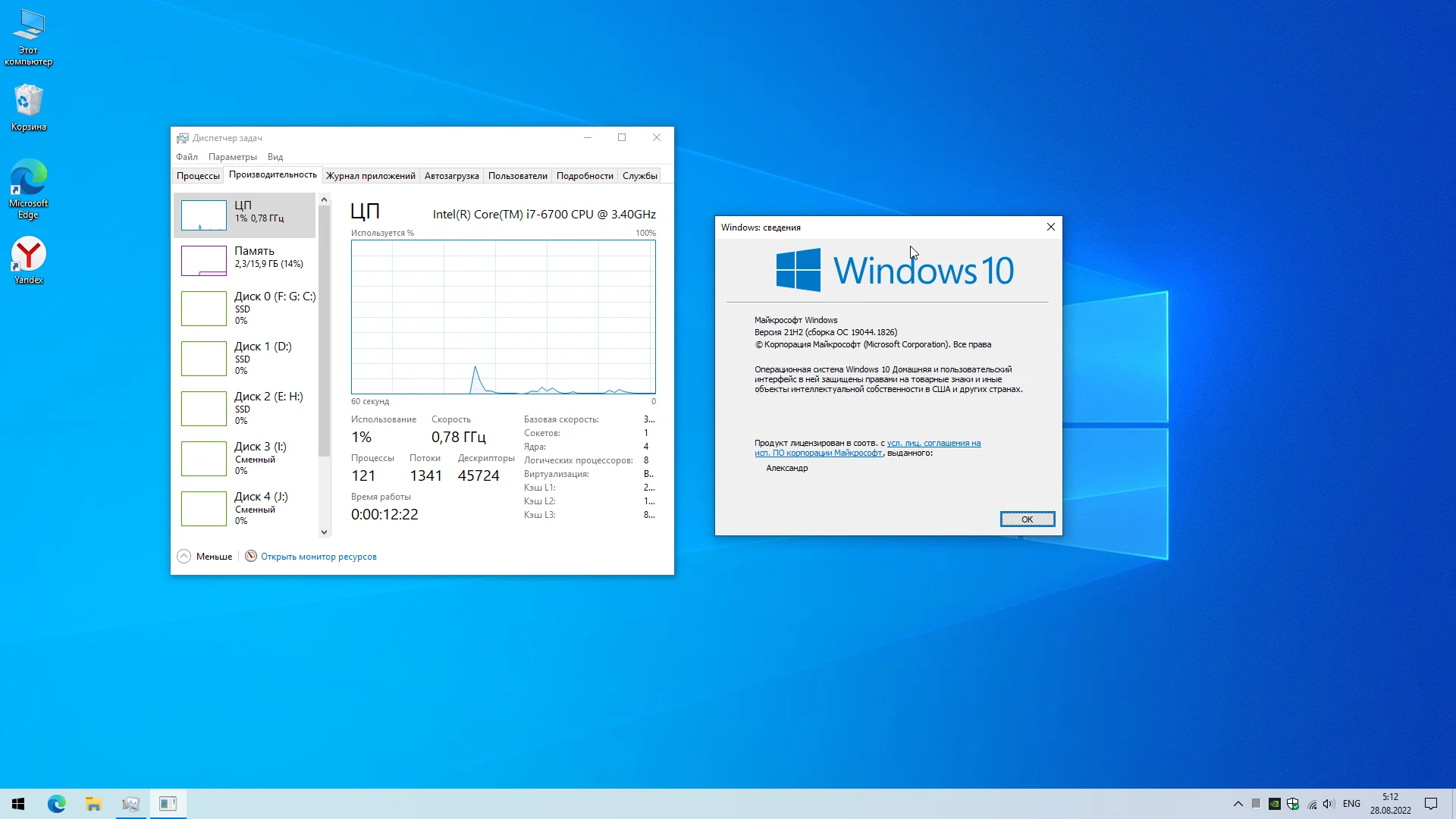Open Resource Monitor link
Image resolution: width=1456 pixels, height=819 pixels.
(318, 557)
